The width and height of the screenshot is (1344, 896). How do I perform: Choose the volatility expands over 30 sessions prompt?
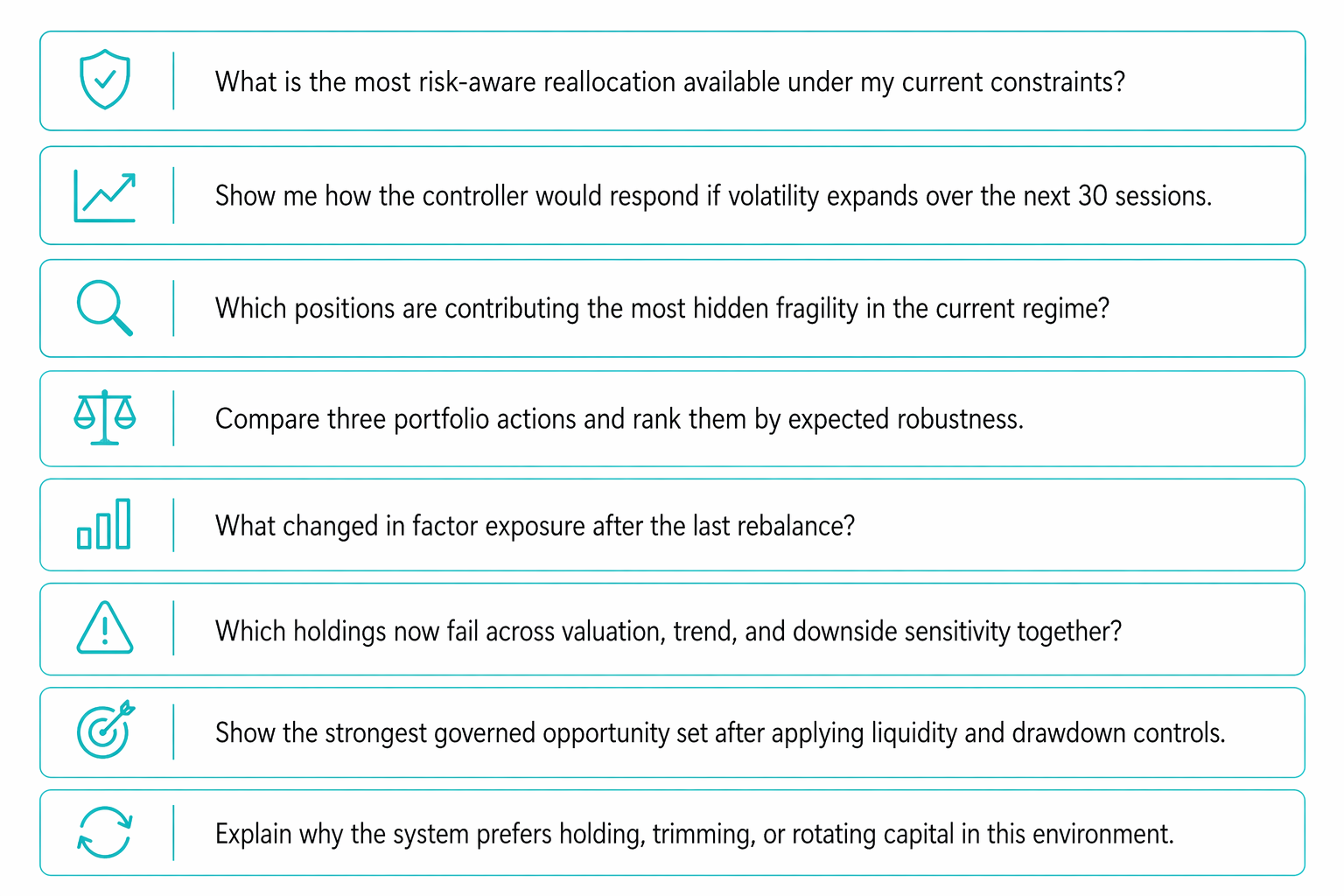tap(713, 196)
